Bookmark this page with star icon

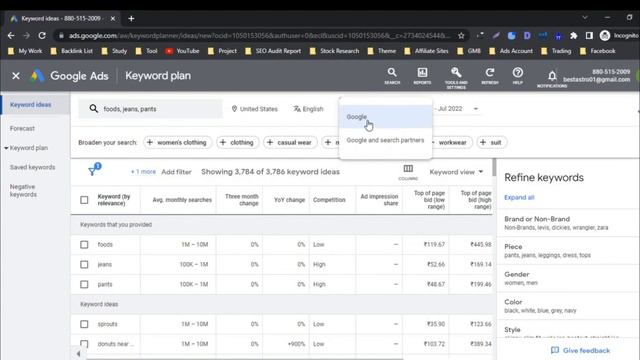[x=461, y=36]
